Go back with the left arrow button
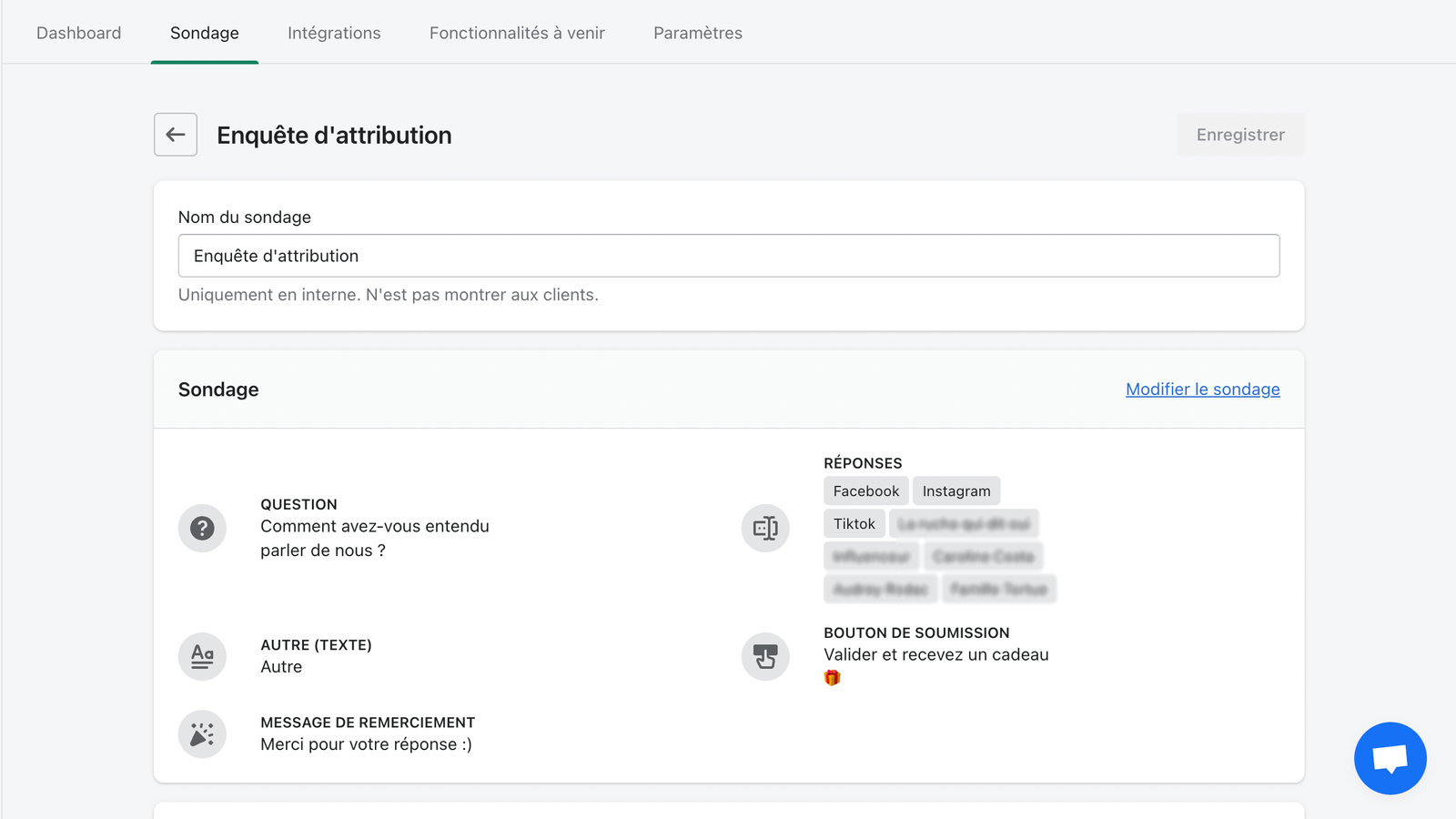 coord(176,135)
